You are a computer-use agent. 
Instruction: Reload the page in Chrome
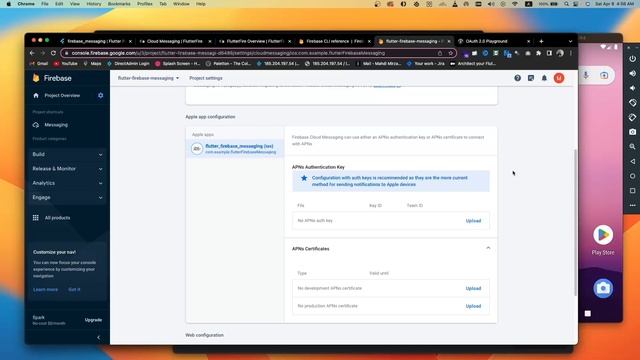(x=53, y=53)
